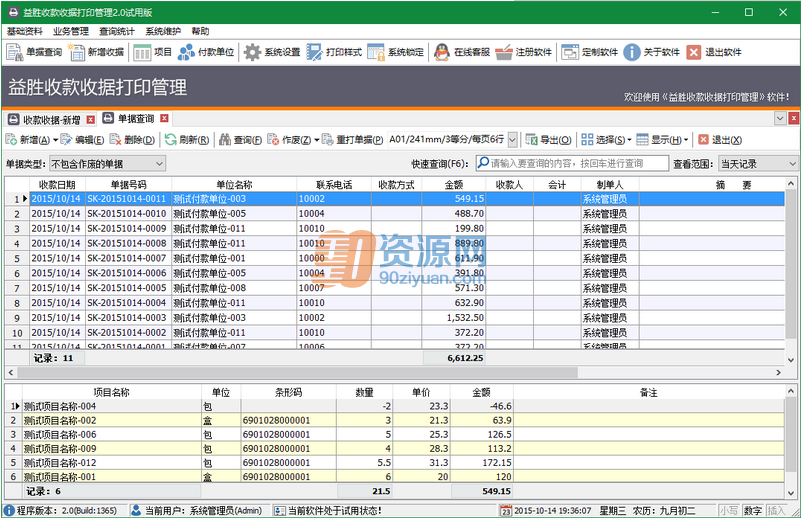Click the 新增收据 toolbar icon
802x519 pixels.
tap(96, 52)
